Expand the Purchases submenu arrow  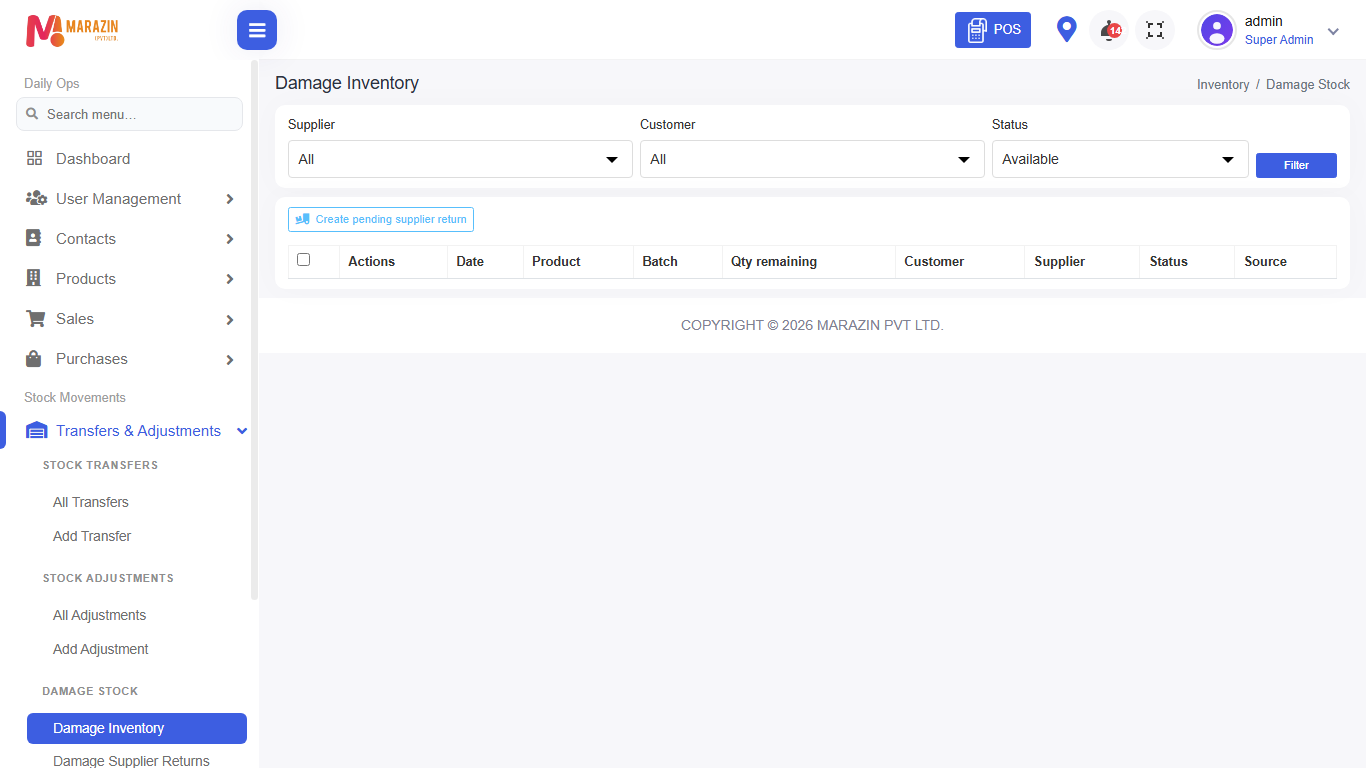click(230, 359)
